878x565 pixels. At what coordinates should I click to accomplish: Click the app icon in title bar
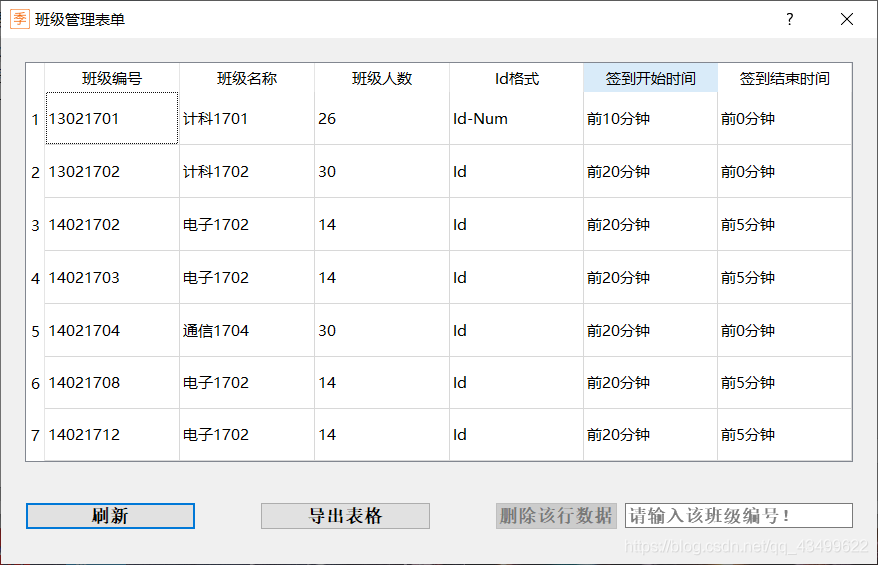pyautogui.click(x=20, y=19)
